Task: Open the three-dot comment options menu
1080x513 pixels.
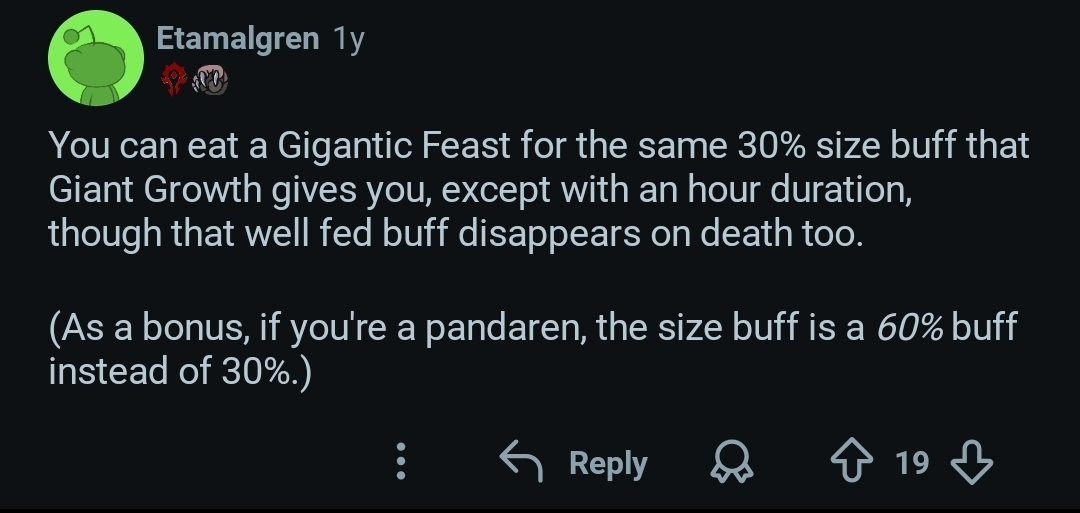Action: pos(401,462)
